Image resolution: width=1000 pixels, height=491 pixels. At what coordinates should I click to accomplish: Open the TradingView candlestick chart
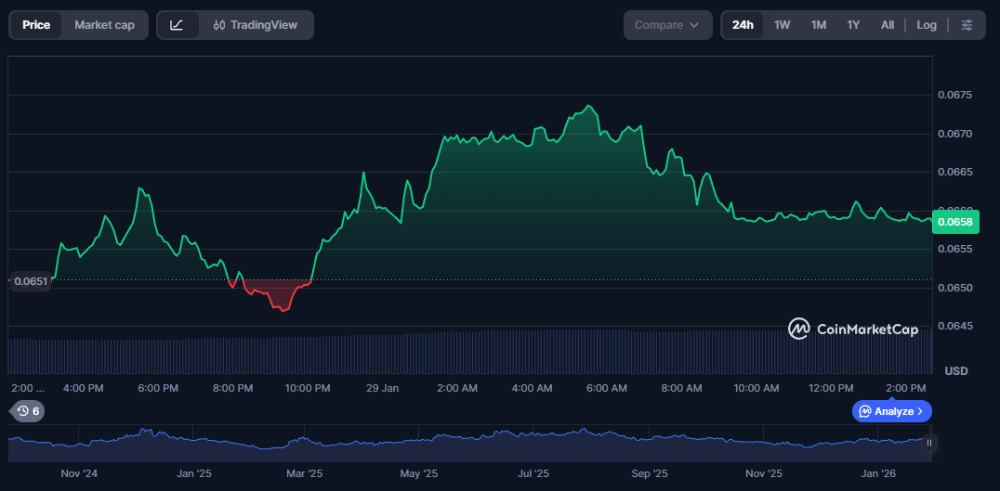coord(256,25)
